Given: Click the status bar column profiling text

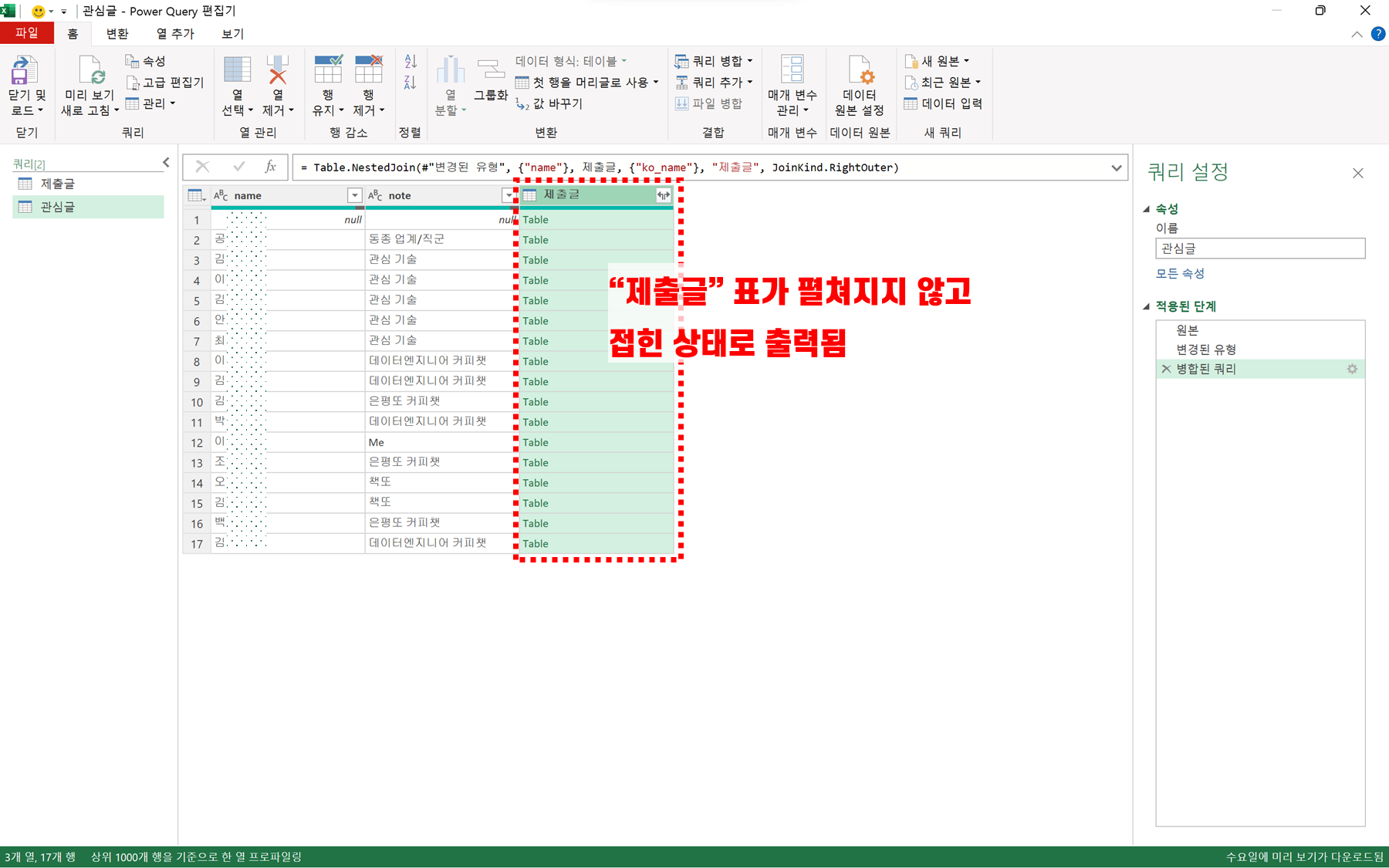Looking at the screenshot, I should 197,857.
